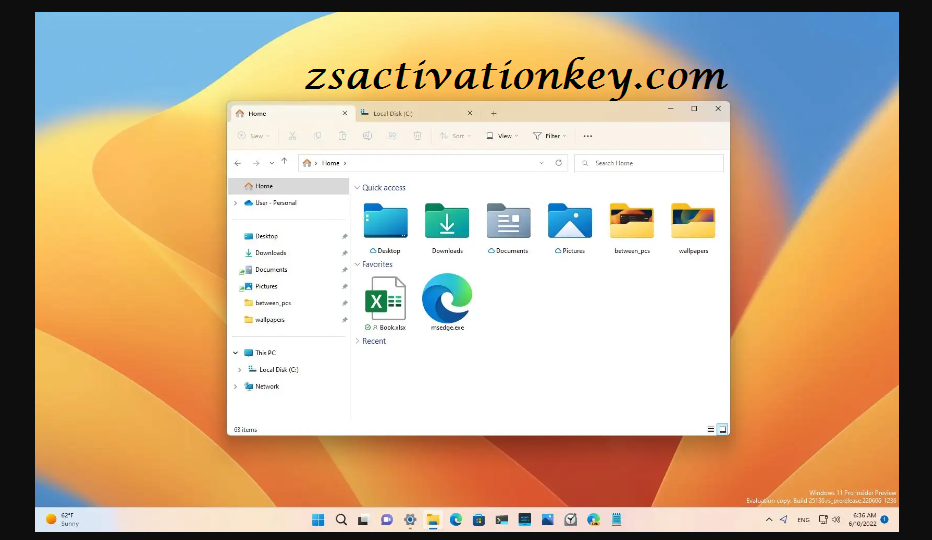This screenshot has height=540, width=932.
Task: Launch Microsoft Edge from taskbar
Action: point(456,520)
